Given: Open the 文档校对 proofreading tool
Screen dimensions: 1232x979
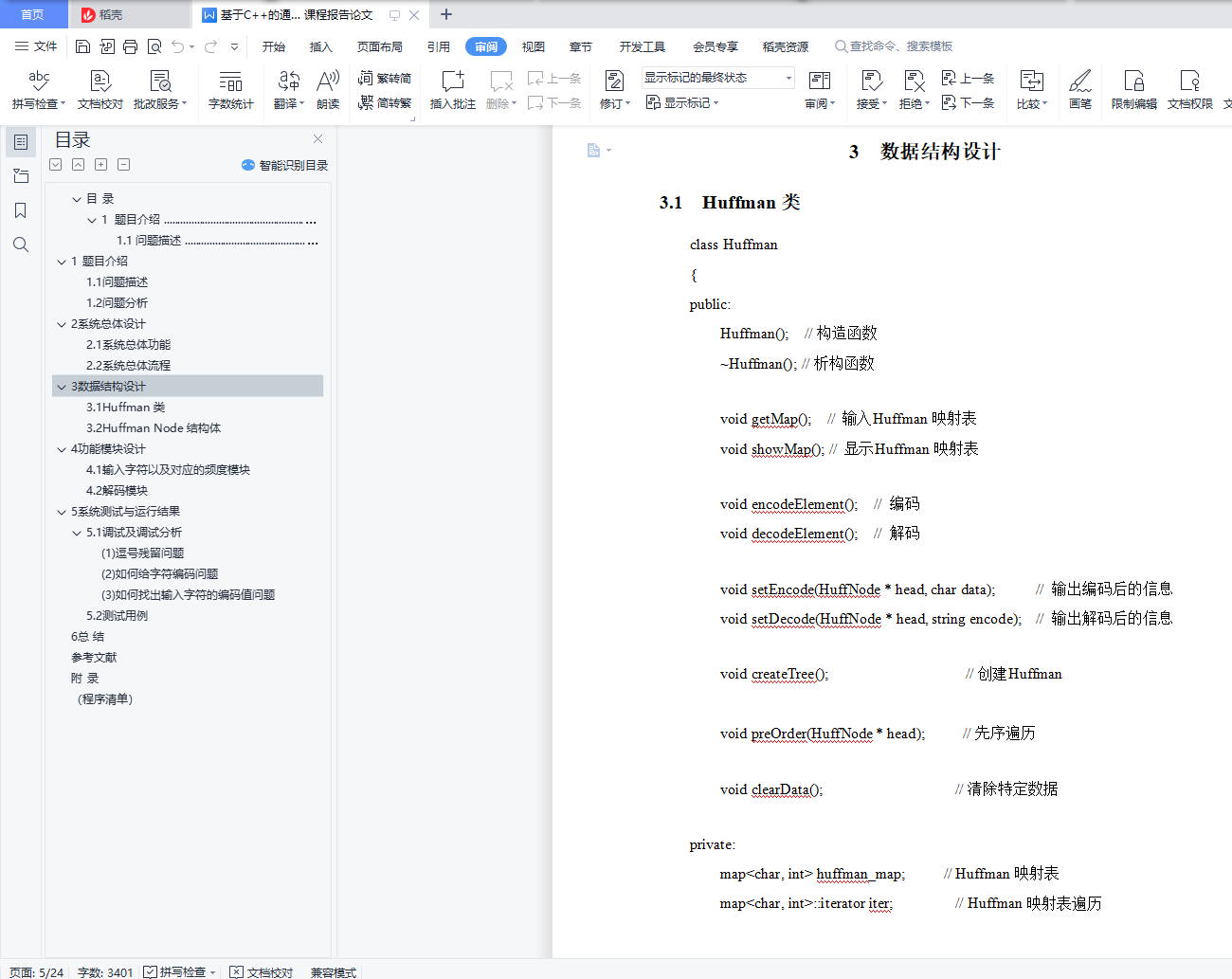Looking at the screenshot, I should (100, 90).
